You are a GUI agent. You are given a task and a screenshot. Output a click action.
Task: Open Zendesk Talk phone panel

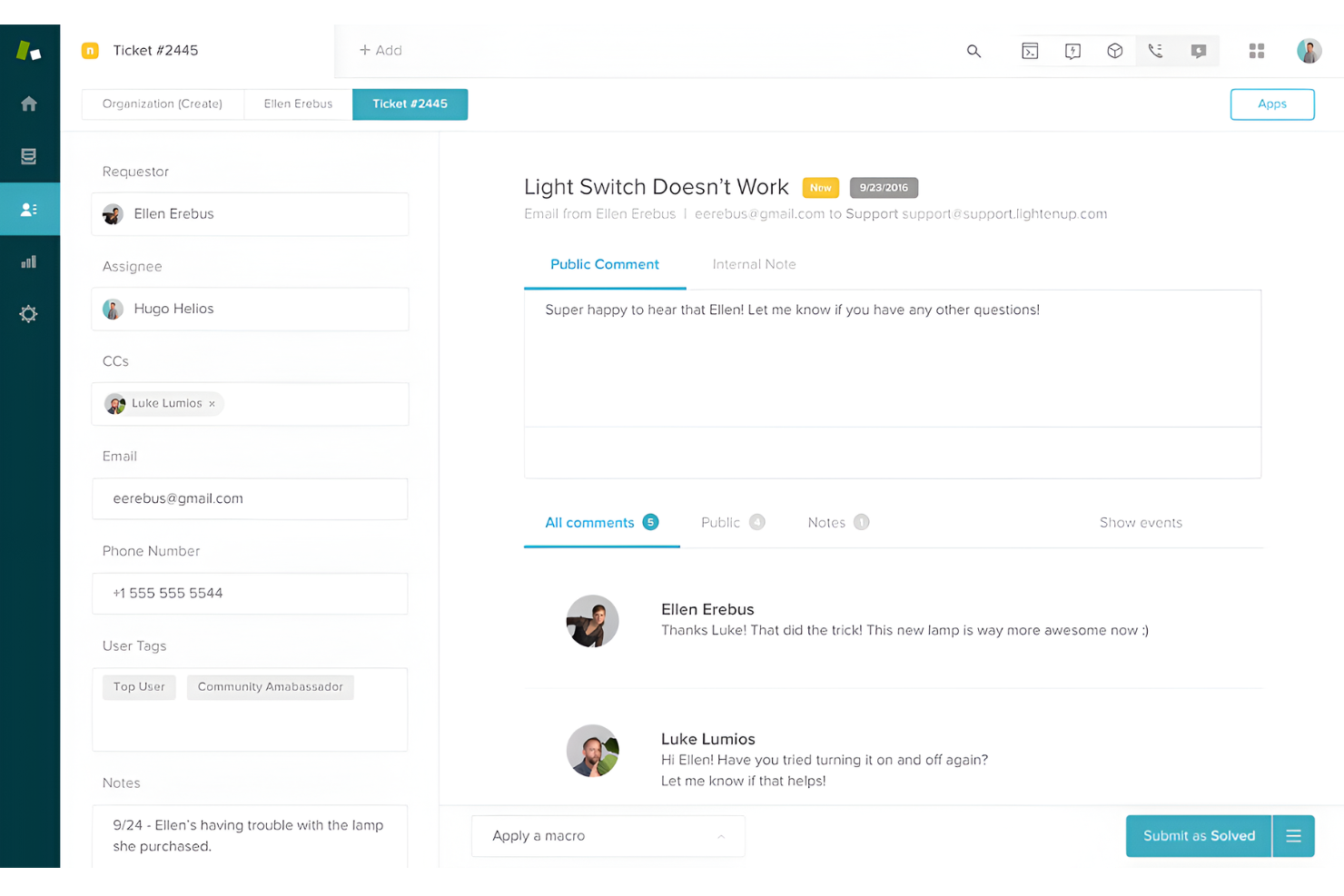(x=1156, y=51)
